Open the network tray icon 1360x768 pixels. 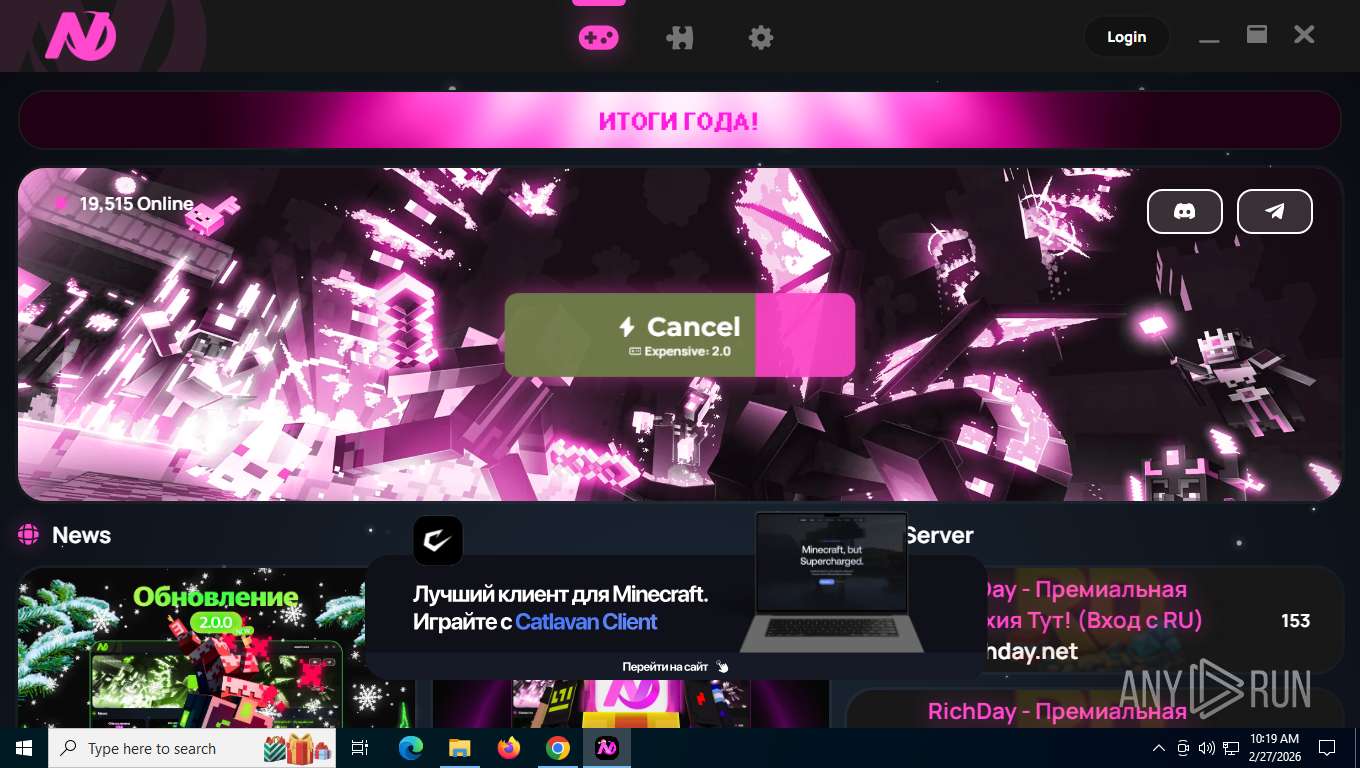(x=1231, y=748)
